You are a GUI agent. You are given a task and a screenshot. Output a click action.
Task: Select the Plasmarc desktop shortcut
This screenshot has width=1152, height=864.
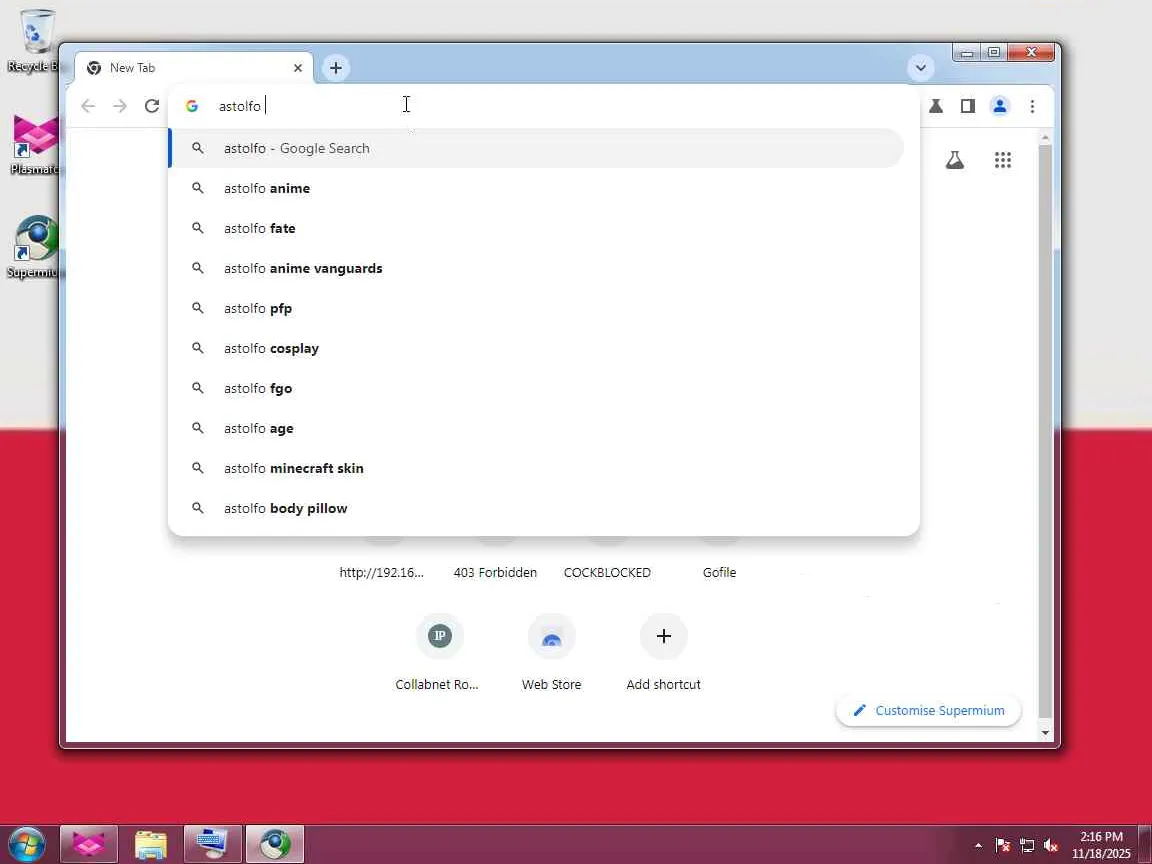coord(34,144)
